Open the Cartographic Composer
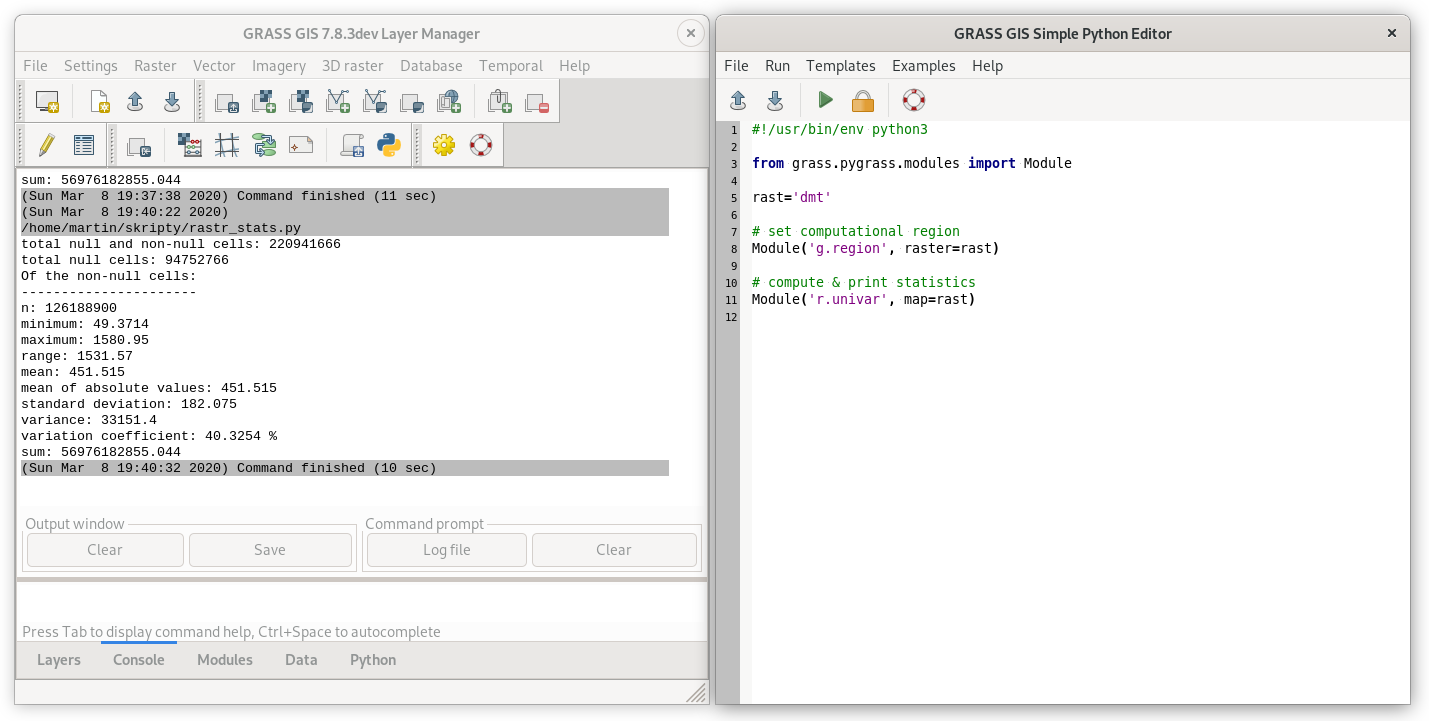The width and height of the screenshot is (1429, 721). tap(301, 145)
